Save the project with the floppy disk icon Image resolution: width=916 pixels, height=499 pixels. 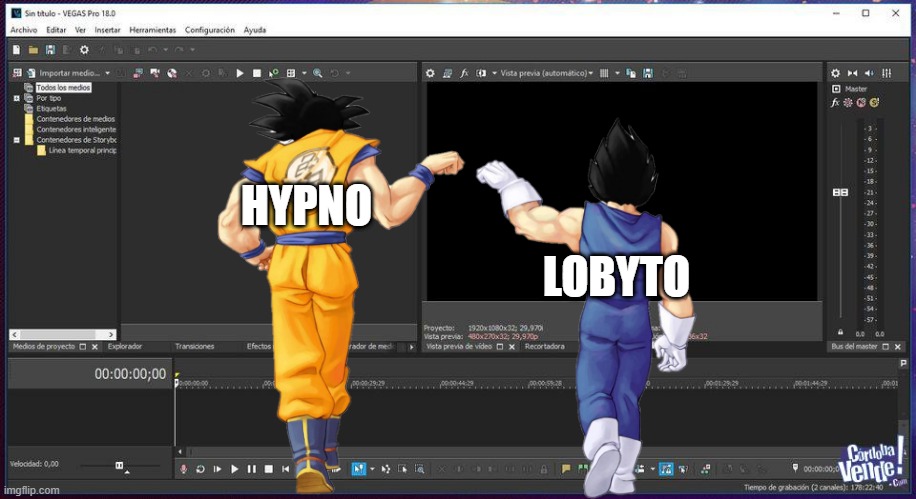click(50, 50)
